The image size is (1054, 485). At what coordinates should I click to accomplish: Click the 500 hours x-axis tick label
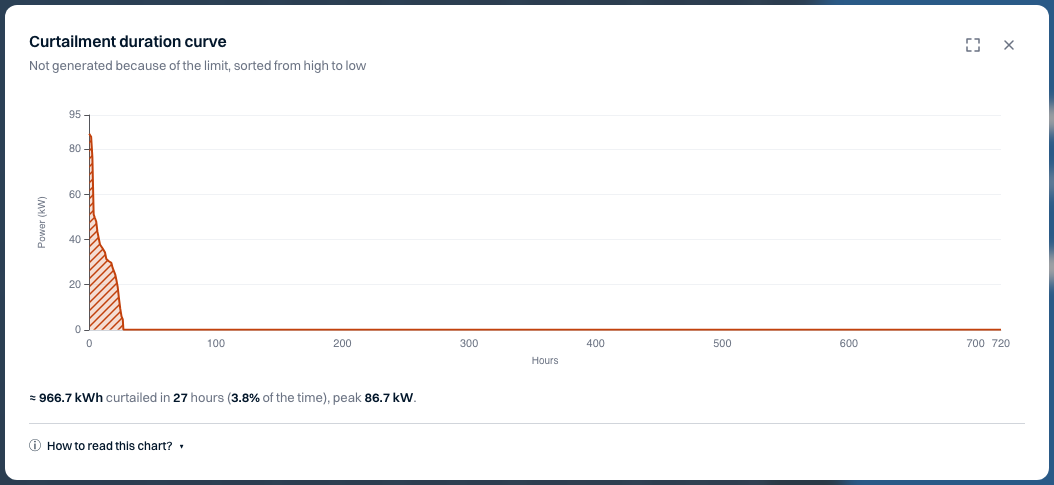(722, 343)
